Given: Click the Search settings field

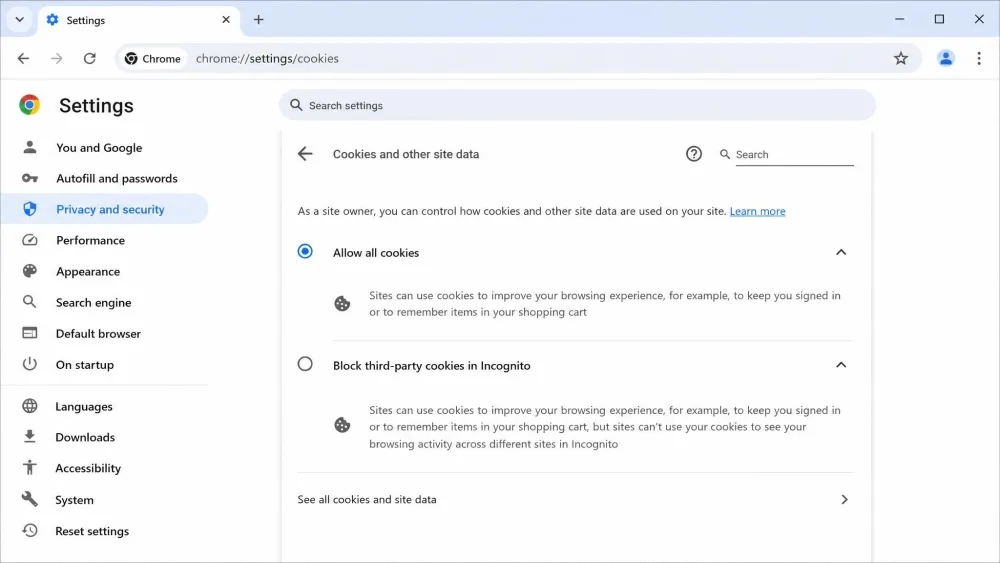Looking at the screenshot, I should point(577,105).
